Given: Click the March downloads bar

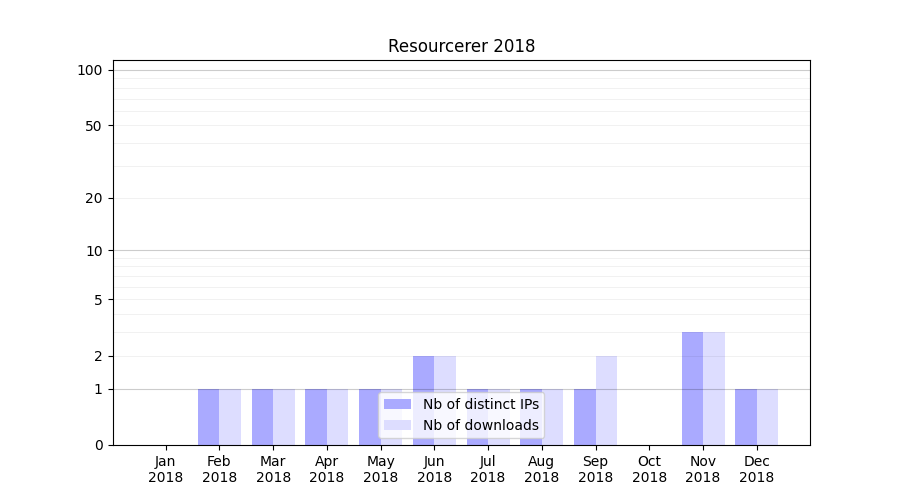Looking at the screenshot, I should [x=284, y=417].
